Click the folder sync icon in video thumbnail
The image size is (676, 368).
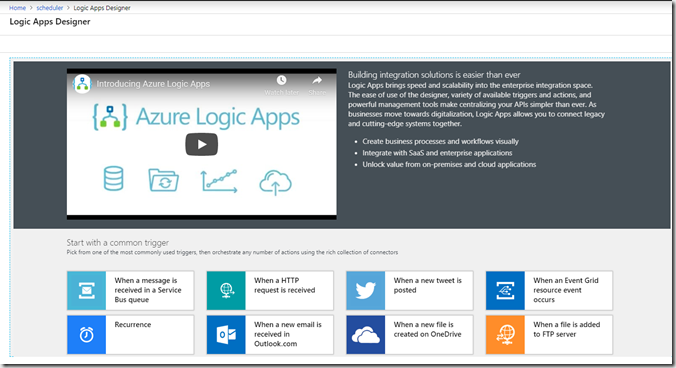point(163,180)
